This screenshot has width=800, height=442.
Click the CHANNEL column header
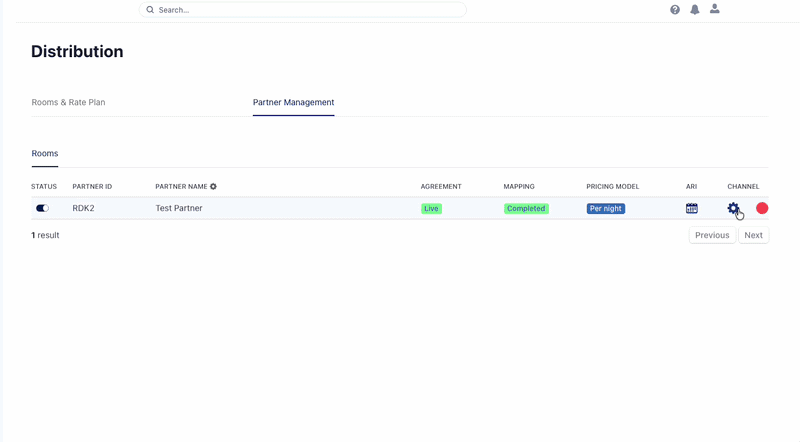click(743, 186)
